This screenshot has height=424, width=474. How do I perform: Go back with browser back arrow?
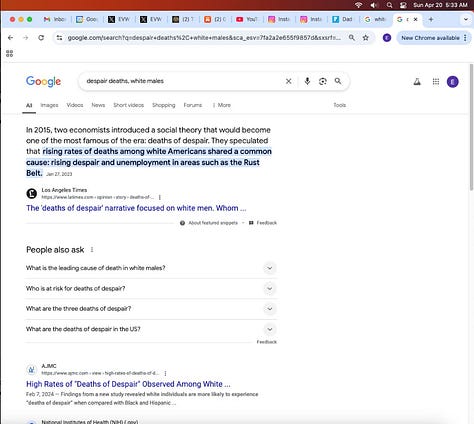click(10, 38)
